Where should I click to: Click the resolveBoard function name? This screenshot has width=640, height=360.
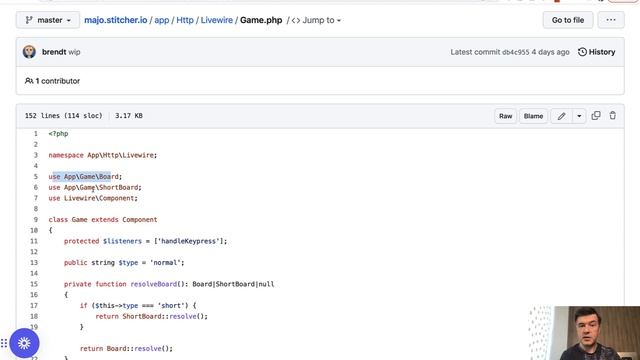coord(153,284)
